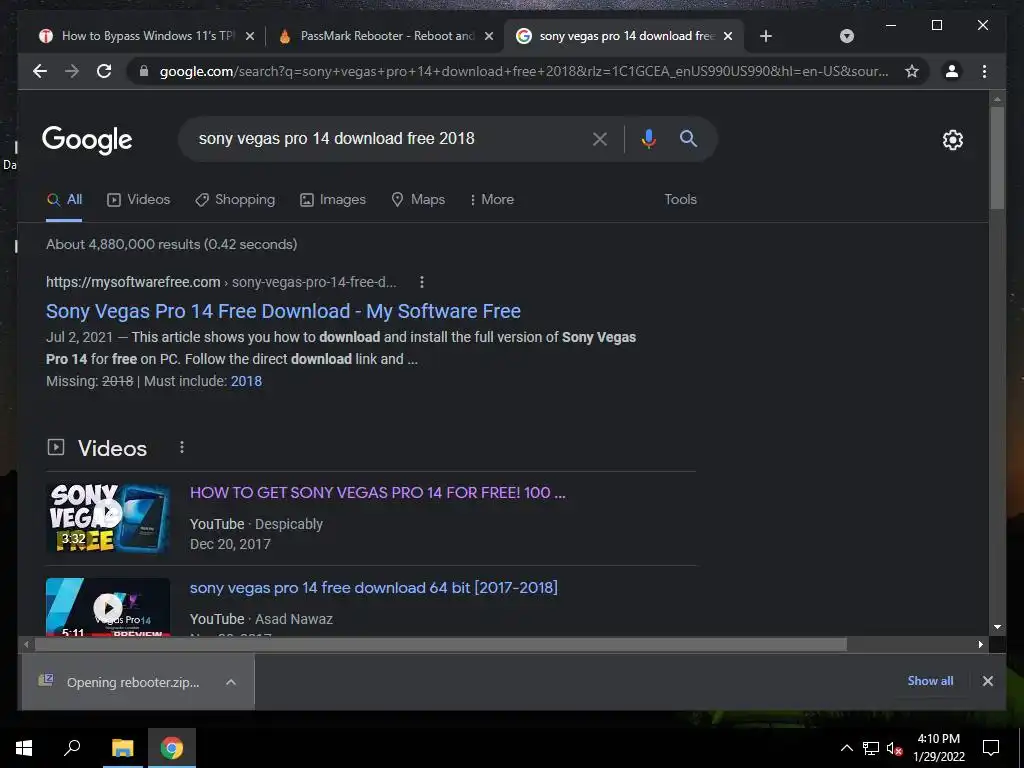Switch to PassMark Rebooter tab

[385, 36]
